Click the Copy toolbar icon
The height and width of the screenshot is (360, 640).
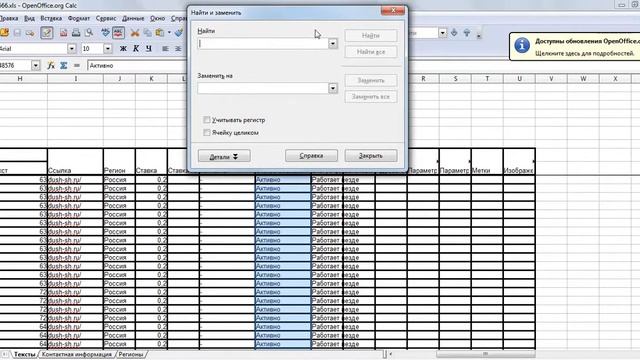pyautogui.click(x=147, y=33)
